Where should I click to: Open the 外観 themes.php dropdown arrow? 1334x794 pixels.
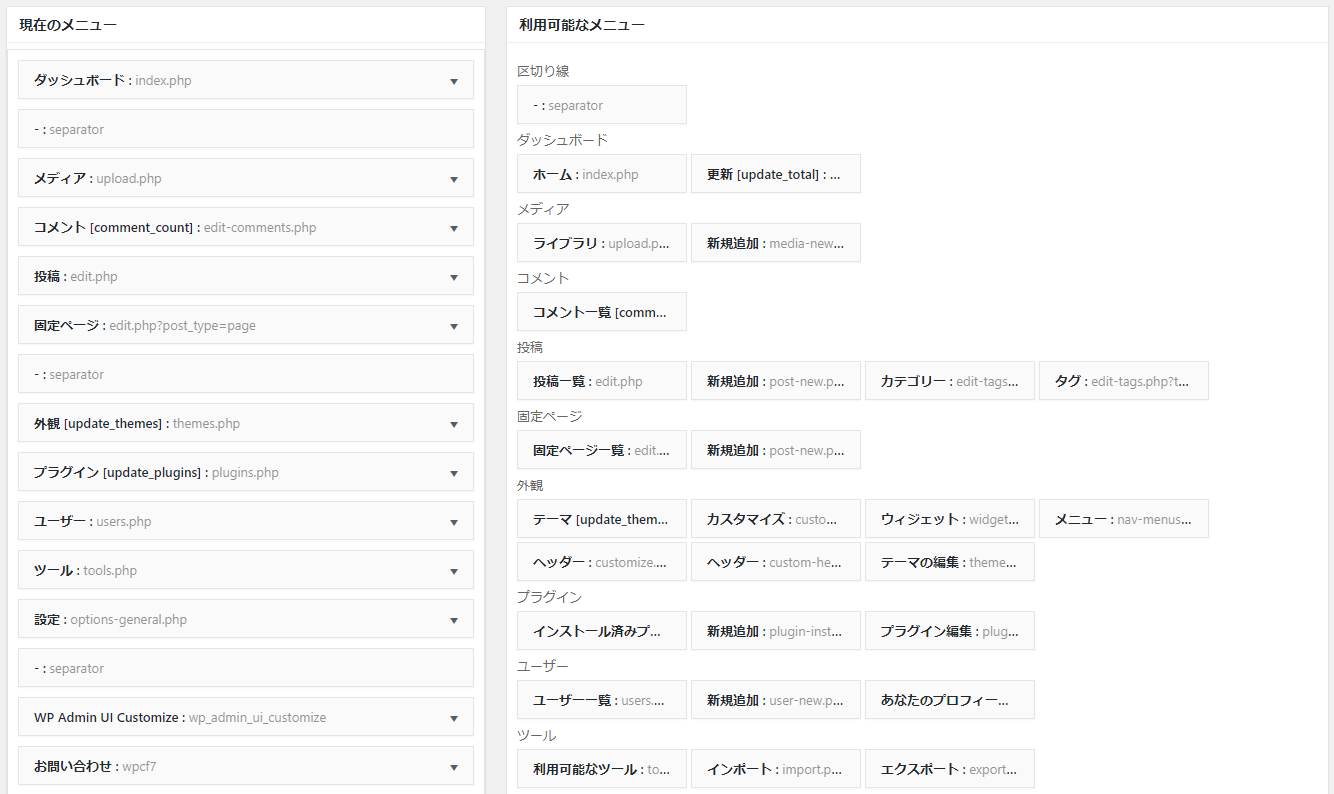[454, 424]
